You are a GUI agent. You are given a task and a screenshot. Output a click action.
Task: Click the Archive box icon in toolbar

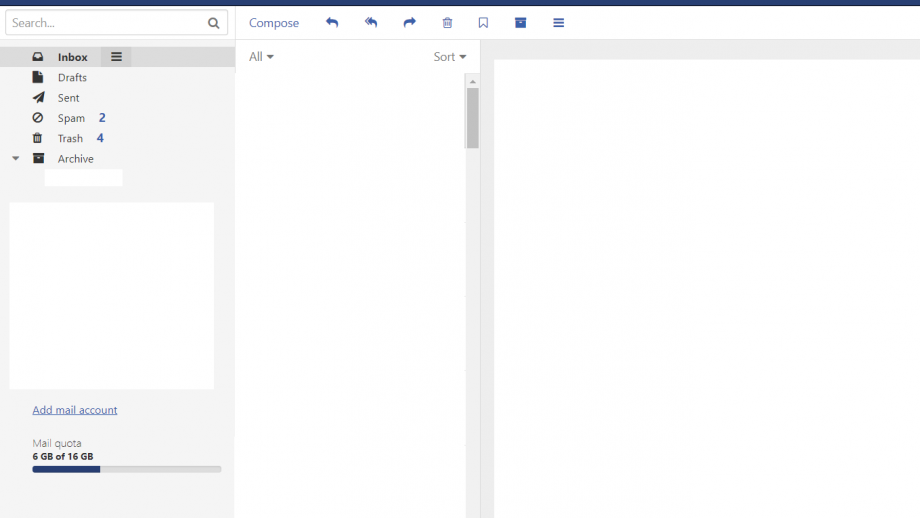click(520, 22)
